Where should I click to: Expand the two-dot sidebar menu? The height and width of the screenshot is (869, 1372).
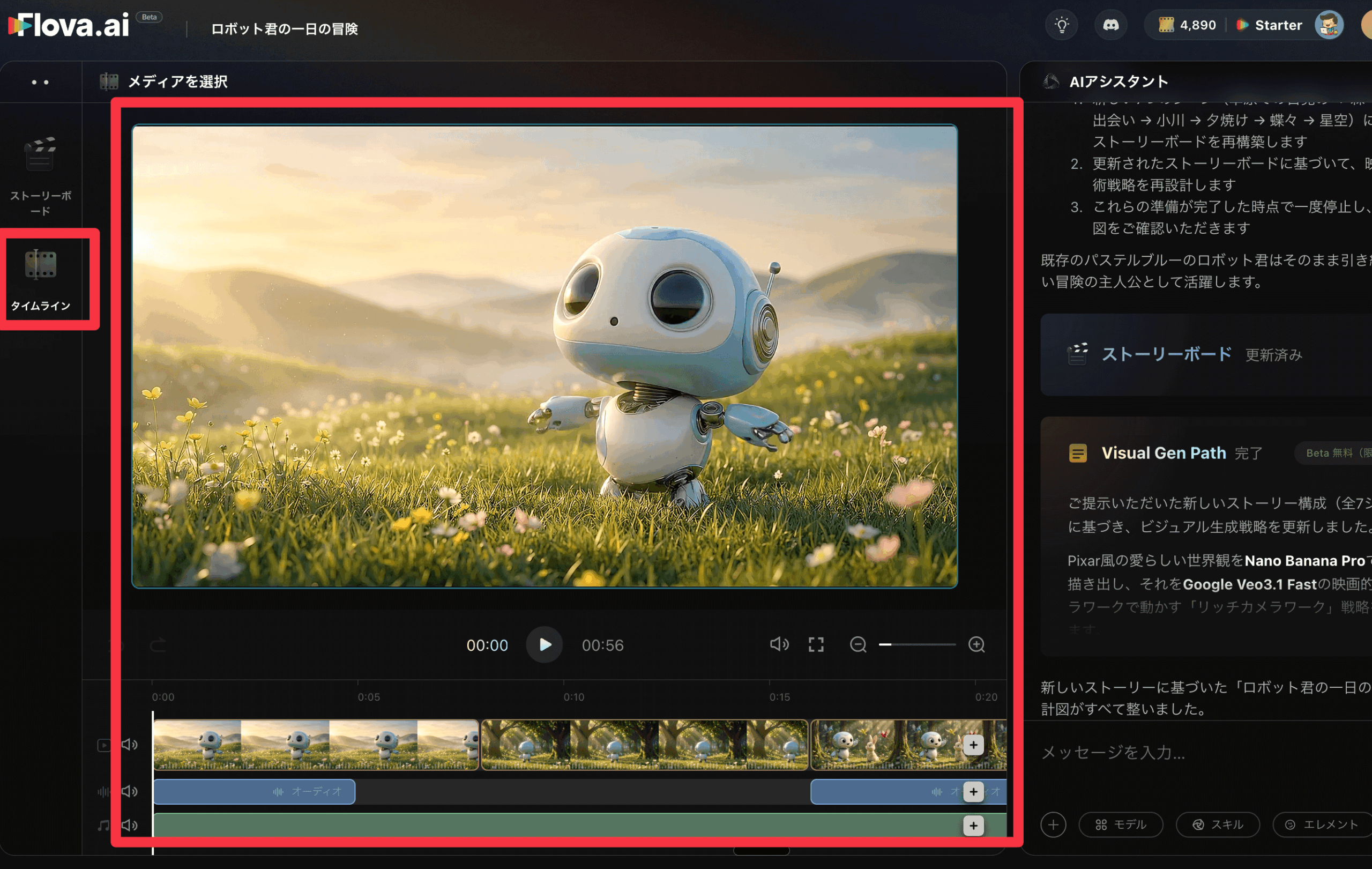(40, 82)
